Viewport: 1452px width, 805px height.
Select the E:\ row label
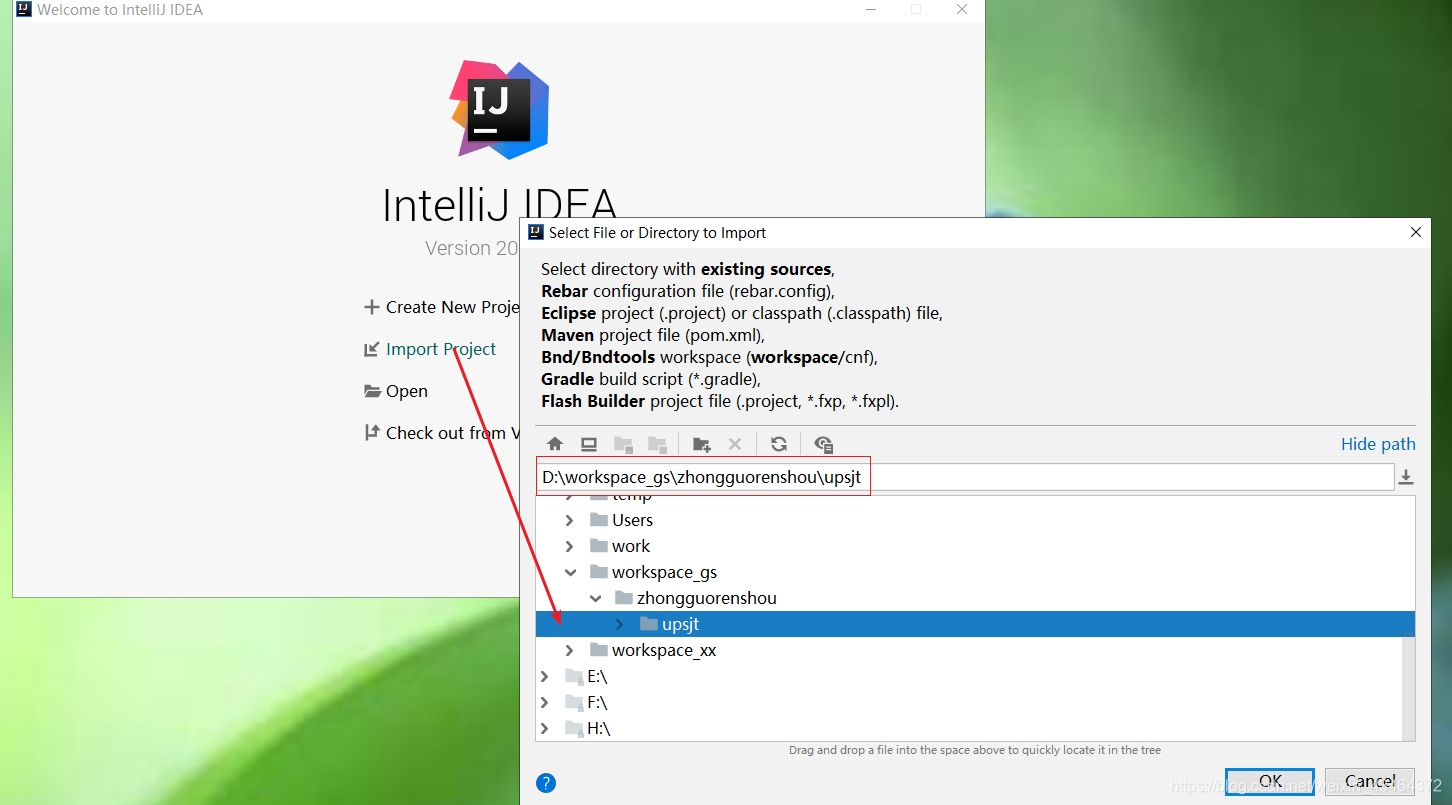[597, 676]
